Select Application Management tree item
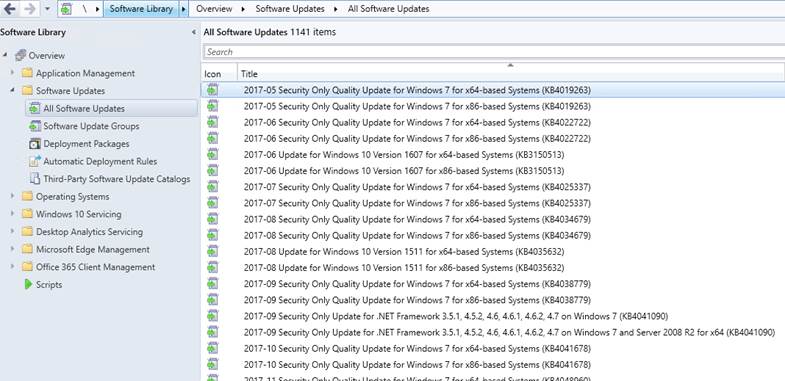Screen dimensions: 785x381 pos(85,73)
